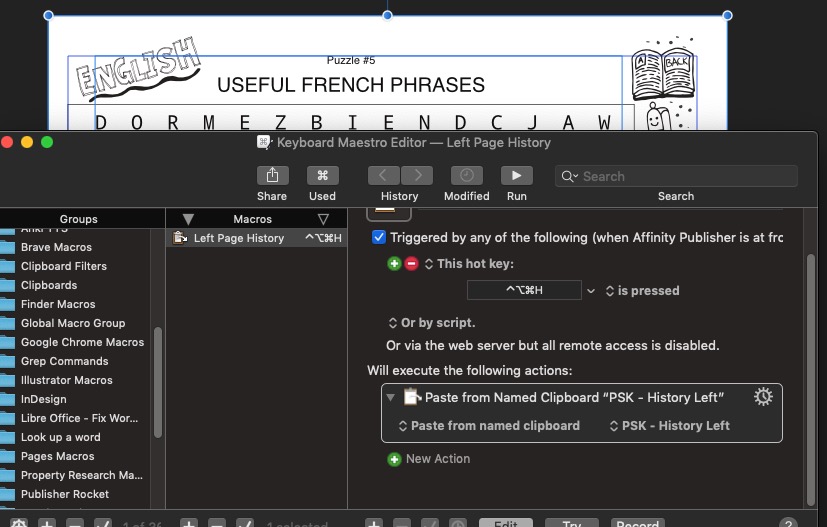
Task: Open the 'Paste from named clipboard' popup
Action: [489, 426]
